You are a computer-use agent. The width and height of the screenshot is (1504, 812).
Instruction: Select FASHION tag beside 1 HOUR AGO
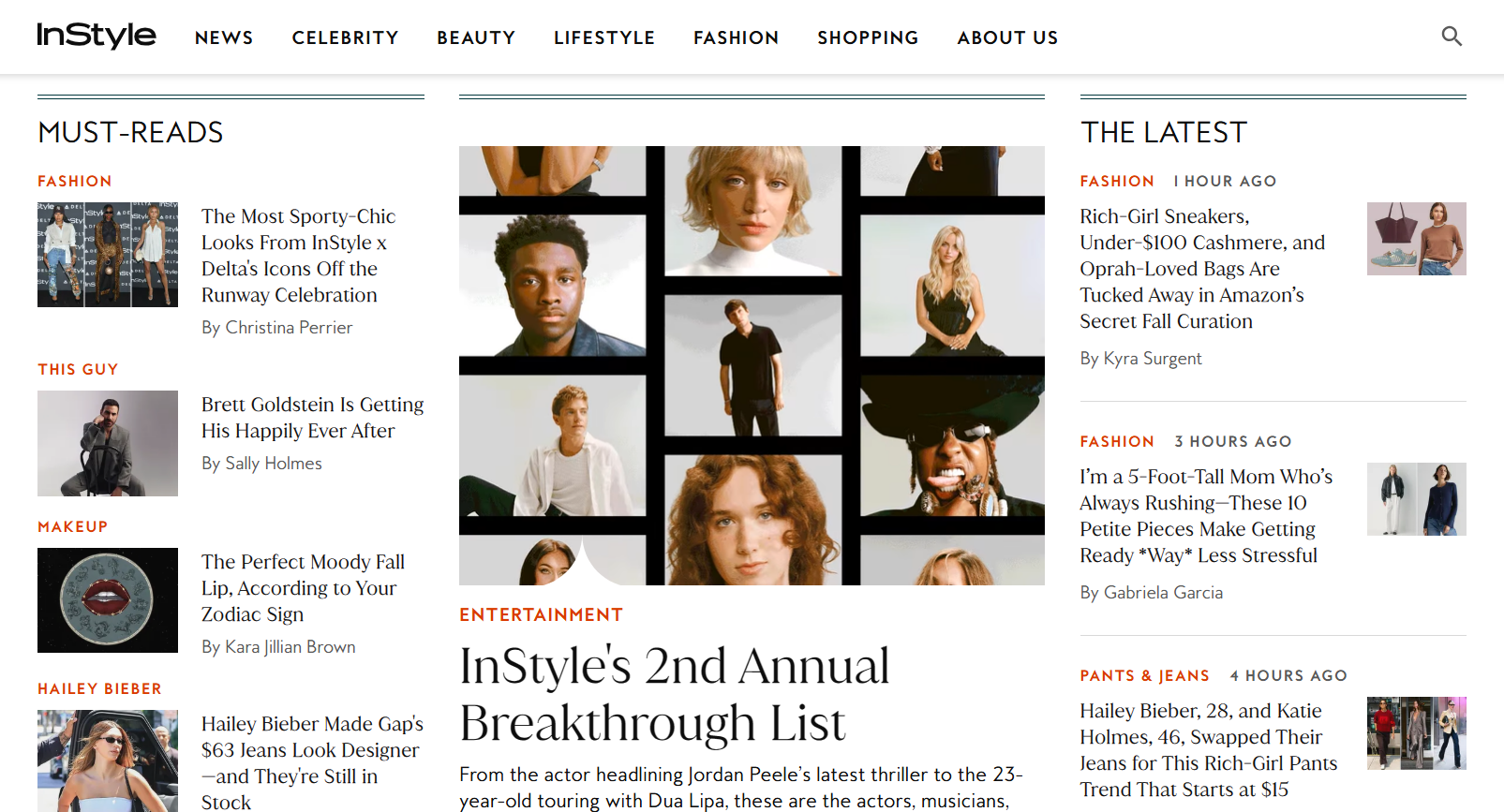(x=1117, y=181)
